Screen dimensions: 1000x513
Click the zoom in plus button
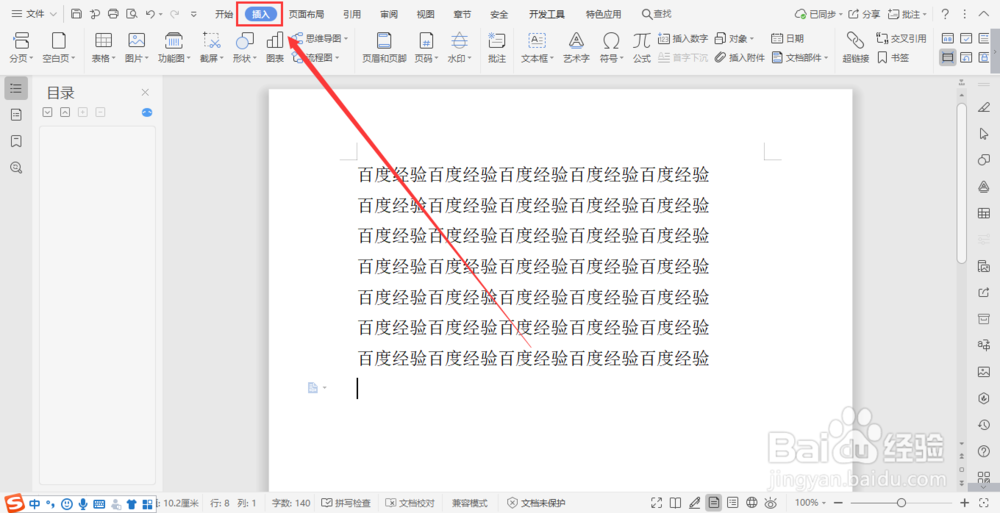[x=964, y=503]
